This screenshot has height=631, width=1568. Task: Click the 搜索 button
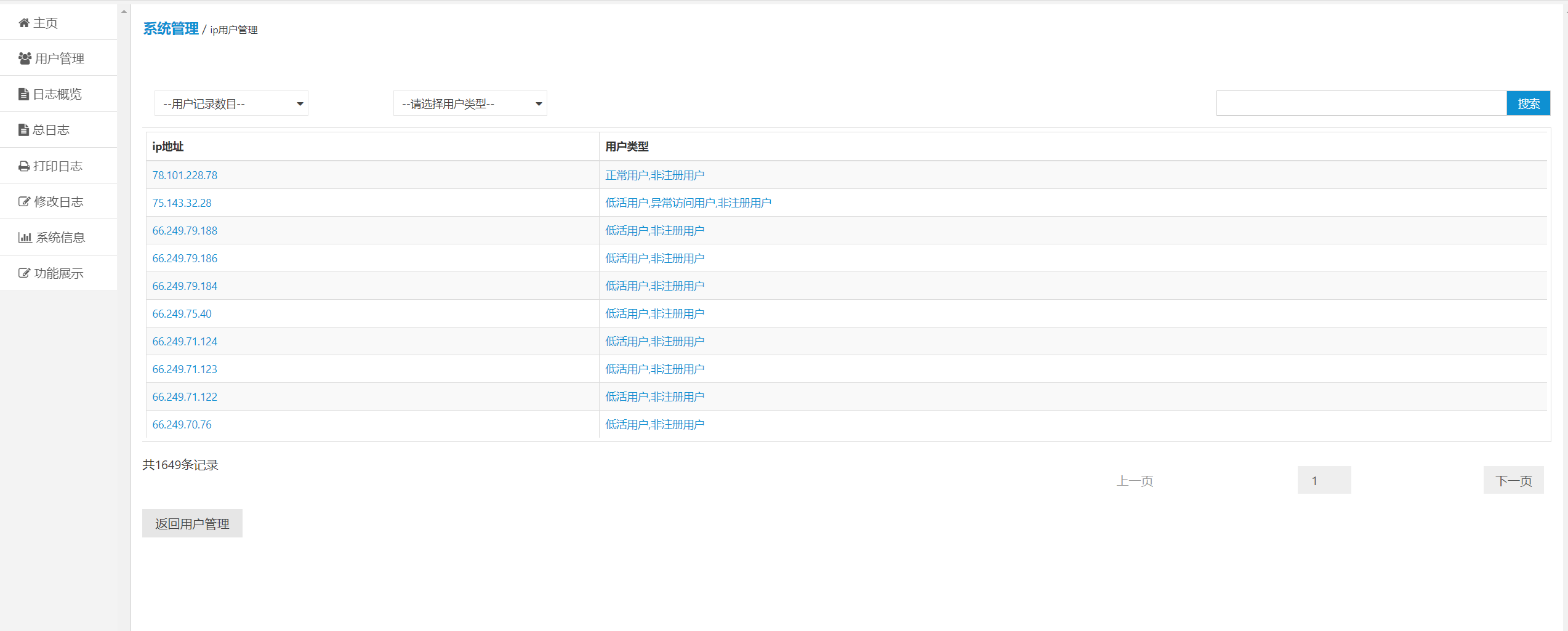1529,103
